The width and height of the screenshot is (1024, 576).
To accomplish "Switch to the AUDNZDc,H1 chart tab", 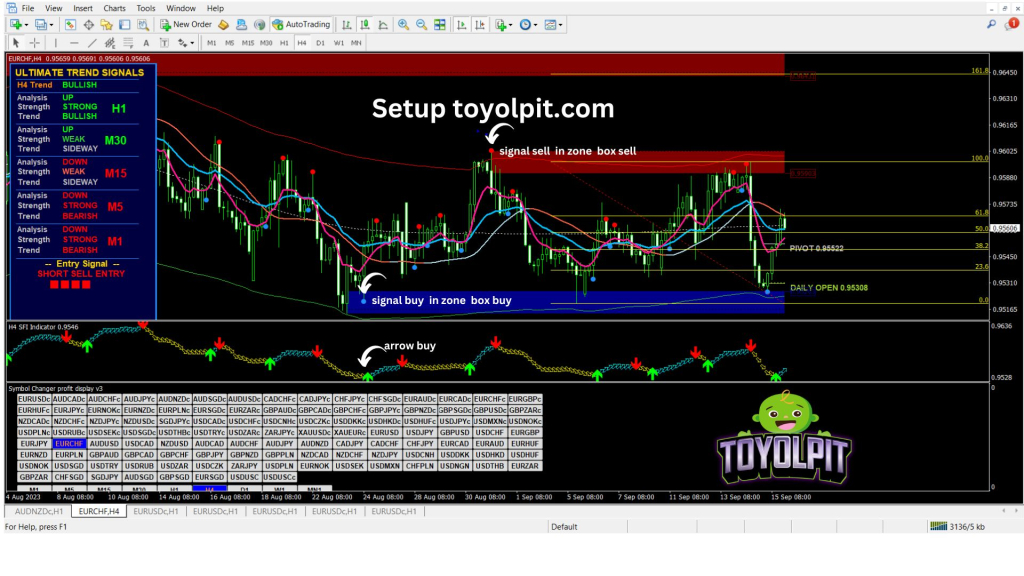I will 38,511.
